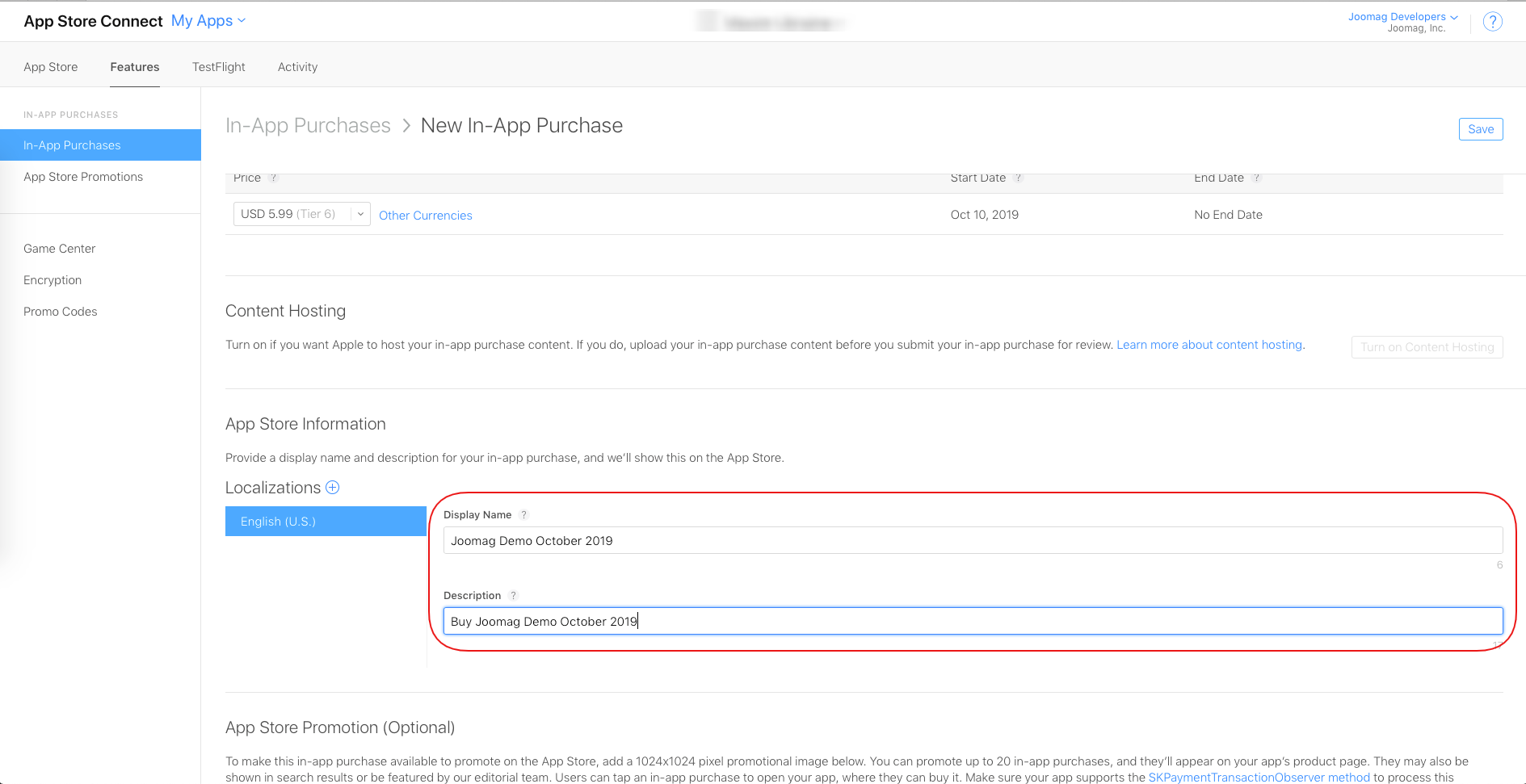The image size is (1526, 784).
Task: Click the Start Date help icon
Action: click(1018, 178)
